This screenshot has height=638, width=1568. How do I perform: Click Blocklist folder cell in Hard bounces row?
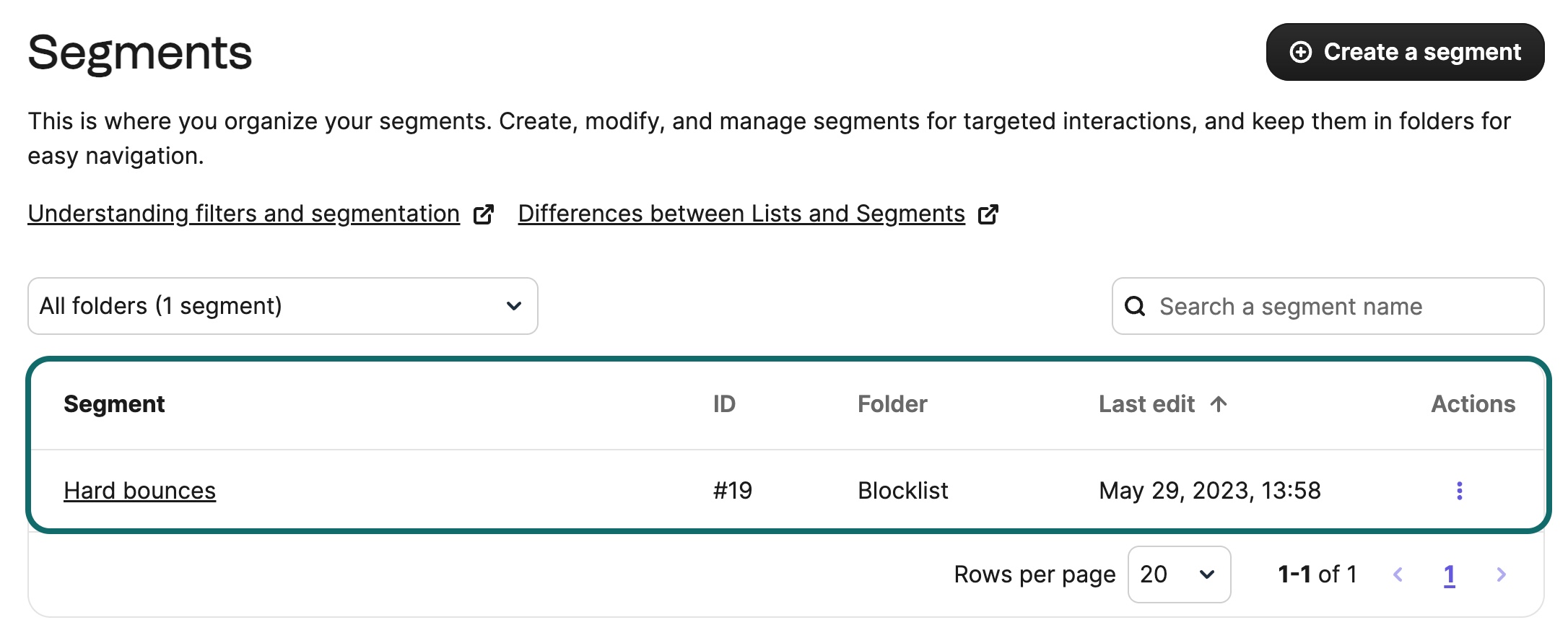coord(902,491)
